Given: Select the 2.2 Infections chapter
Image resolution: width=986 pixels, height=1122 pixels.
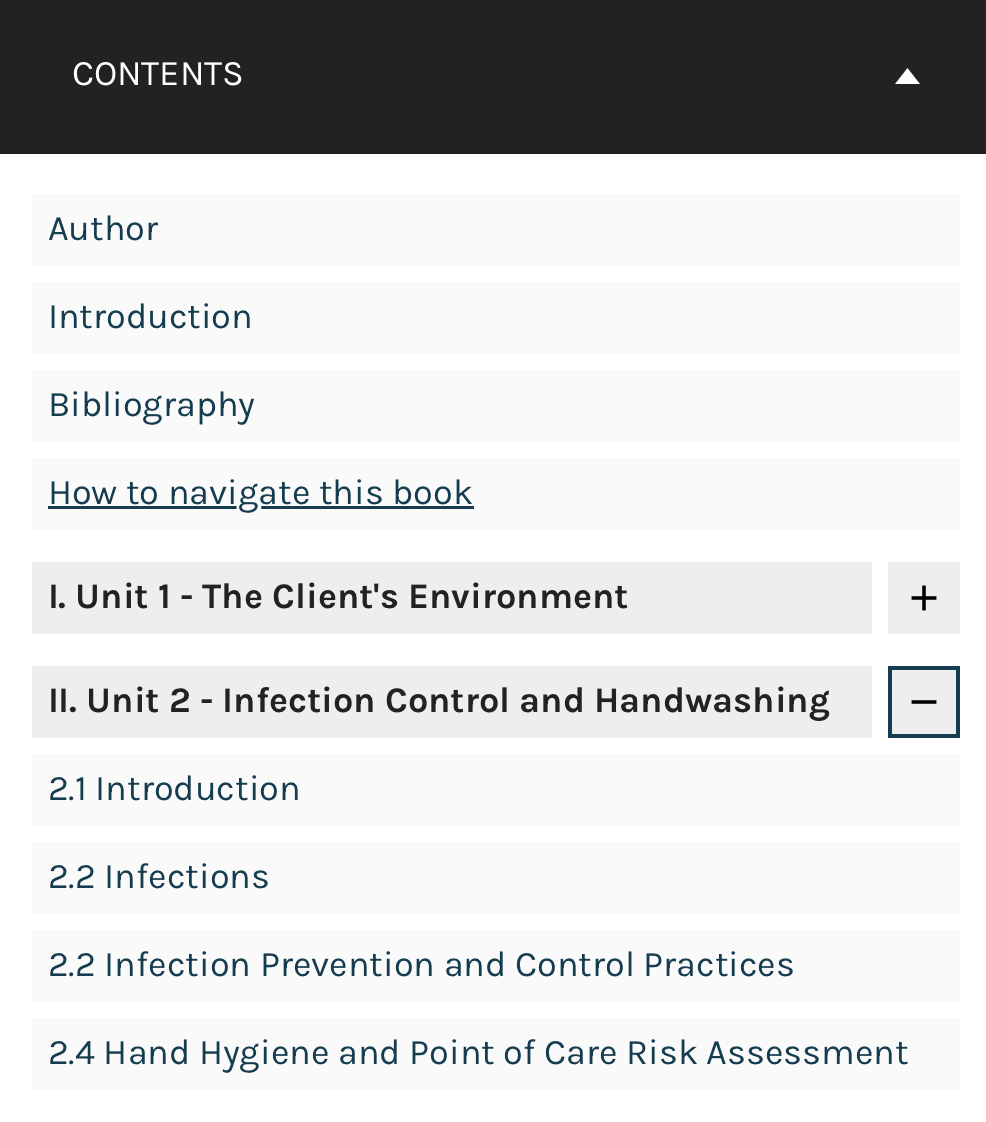Looking at the screenshot, I should click(x=158, y=877).
